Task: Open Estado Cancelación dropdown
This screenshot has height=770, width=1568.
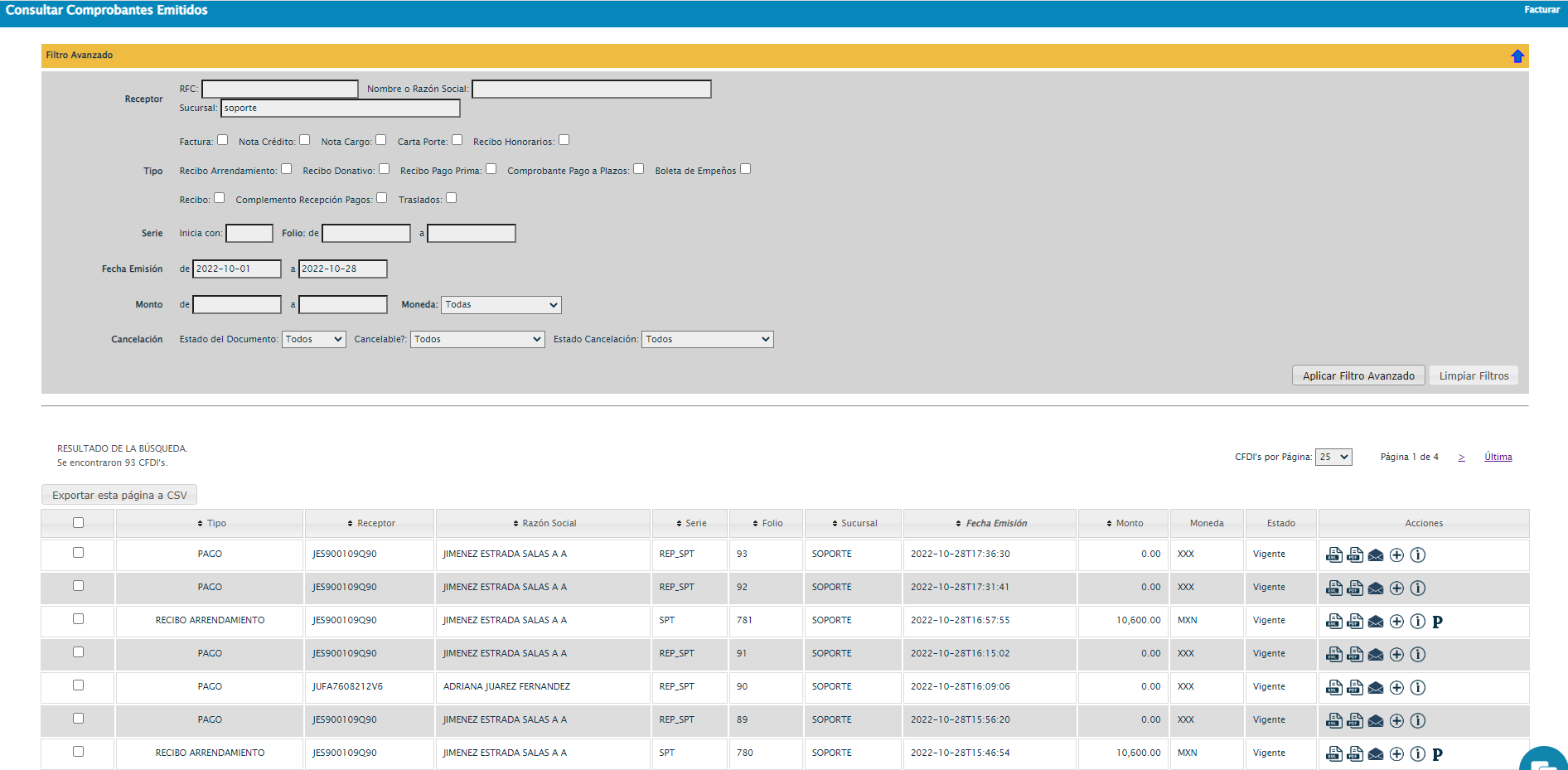Action: click(708, 340)
